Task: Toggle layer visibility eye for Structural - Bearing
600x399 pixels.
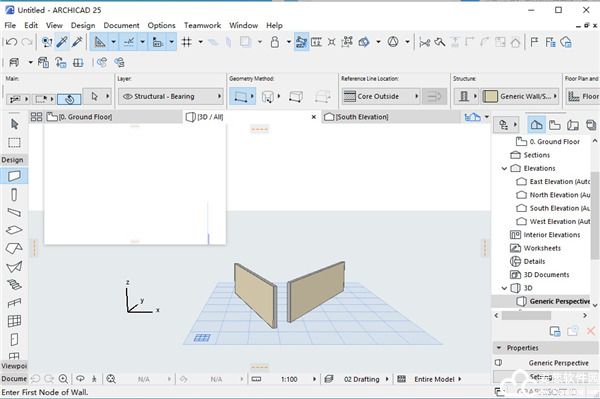Action: point(127,96)
